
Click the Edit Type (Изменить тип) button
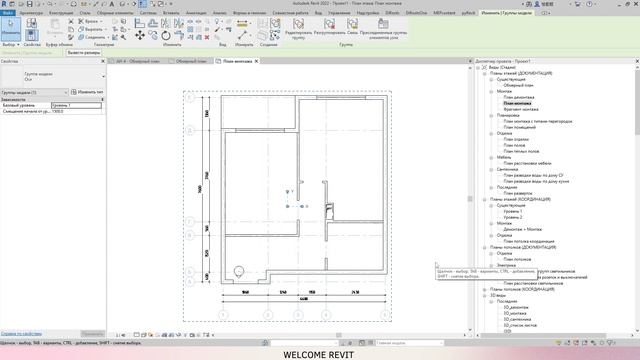point(87,92)
